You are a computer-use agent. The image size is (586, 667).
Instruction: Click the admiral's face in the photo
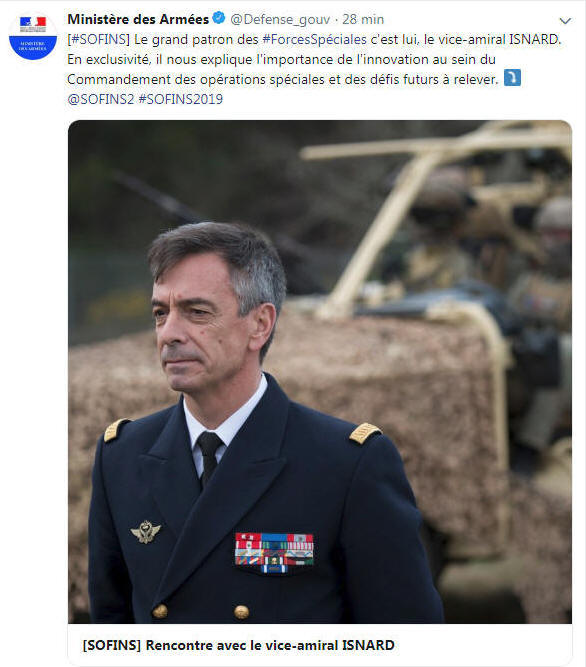[x=200, y=323]
